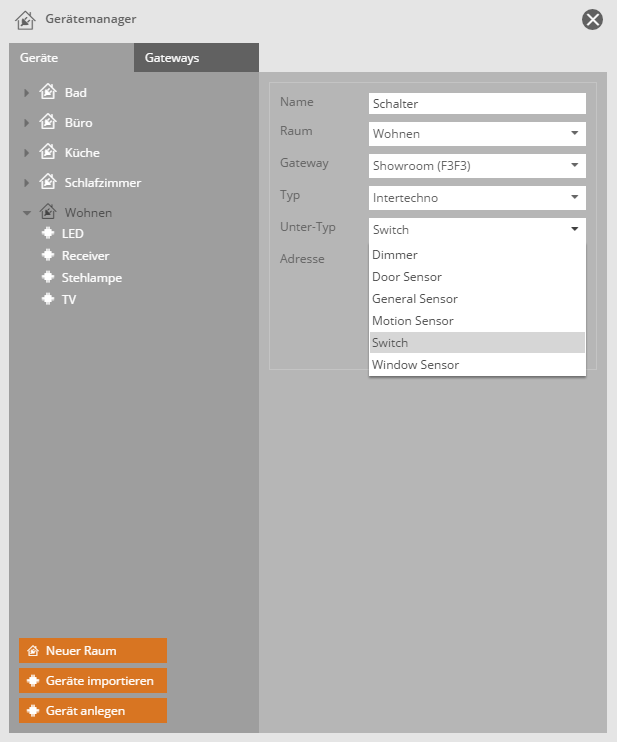The width and height of the screenshot is (617, 742).
Task: Click the Stehlampe device icon
Action: coord(47,277)
